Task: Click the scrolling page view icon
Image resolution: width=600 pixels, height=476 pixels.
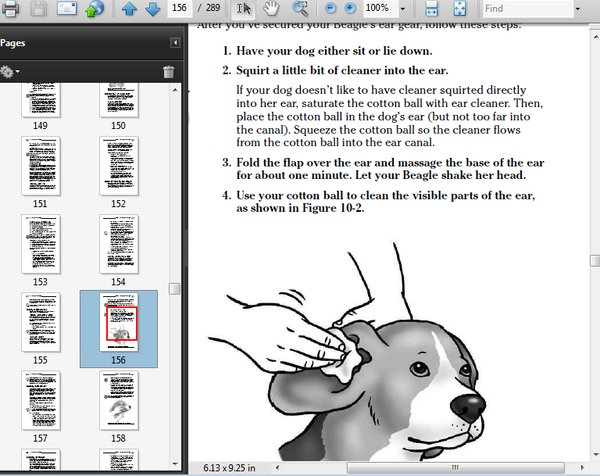Action: coord(431,9)
